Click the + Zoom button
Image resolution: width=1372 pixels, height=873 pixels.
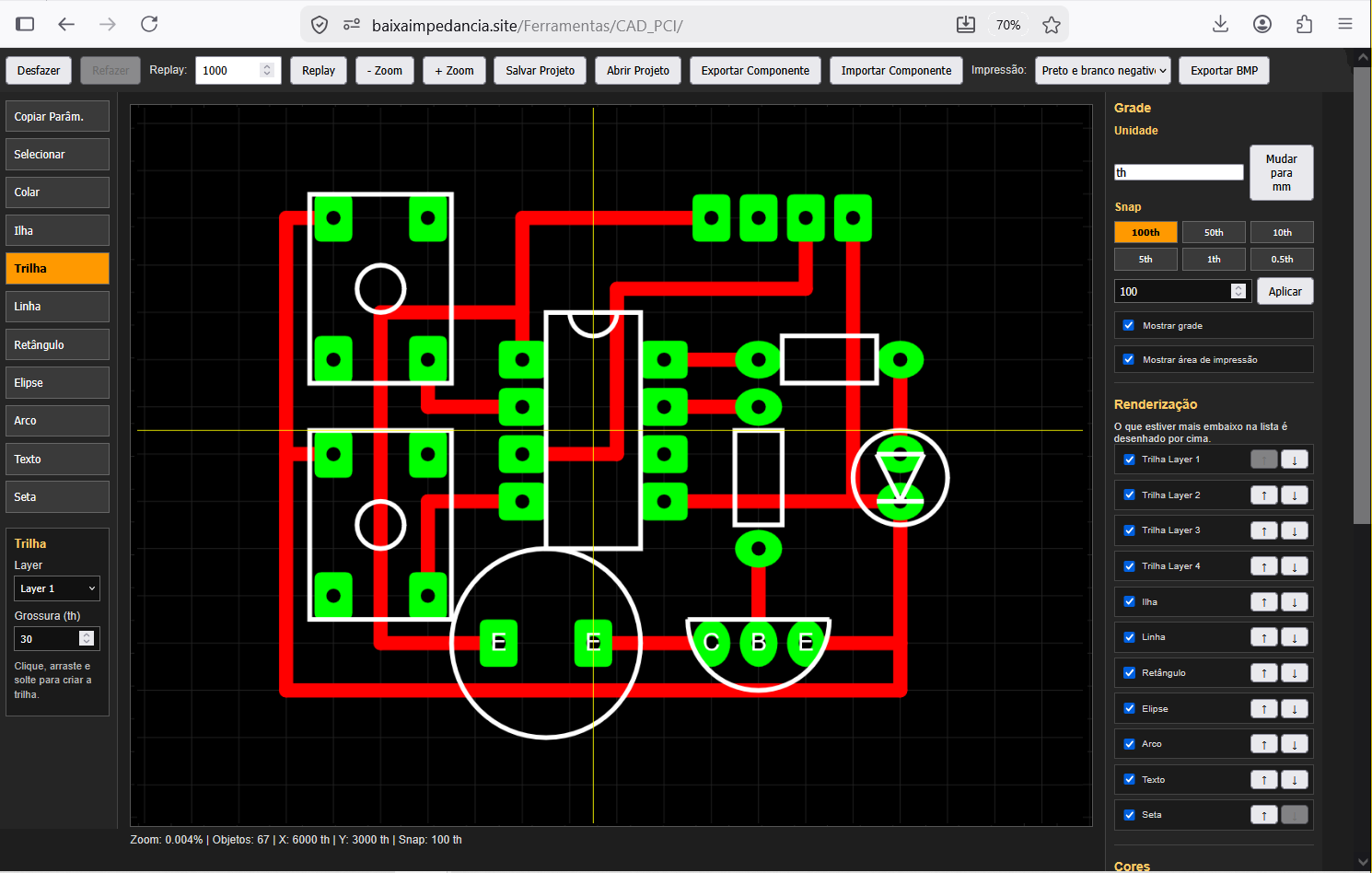coord(454,71)
